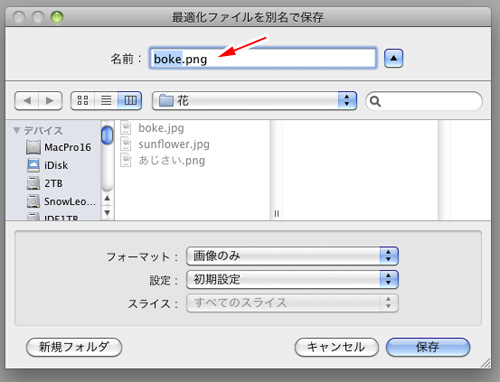Viewport: 500px width, 382px height.
Task: Click the 保存 button
Action: 428,347
